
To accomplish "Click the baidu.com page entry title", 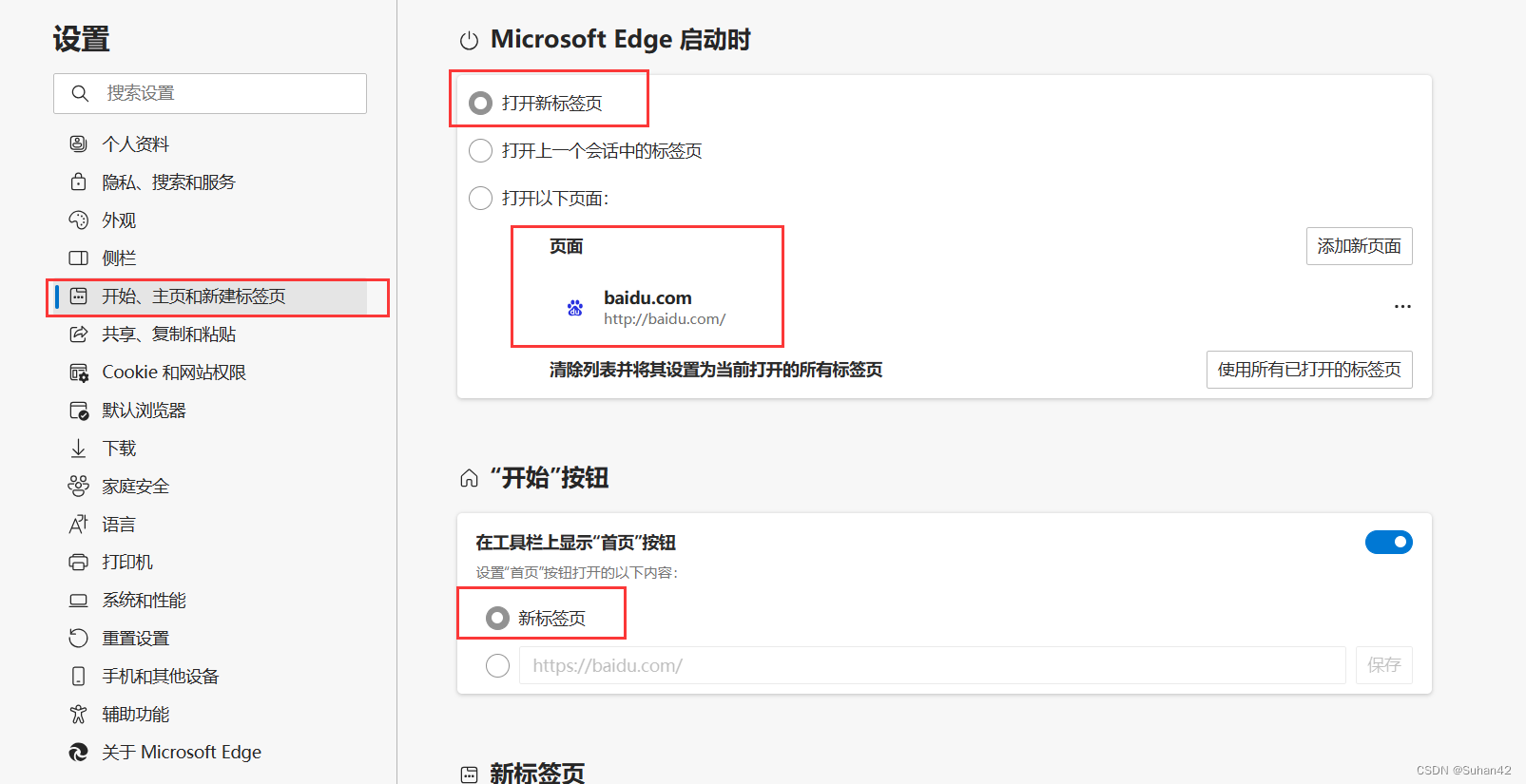I will 647,297.
